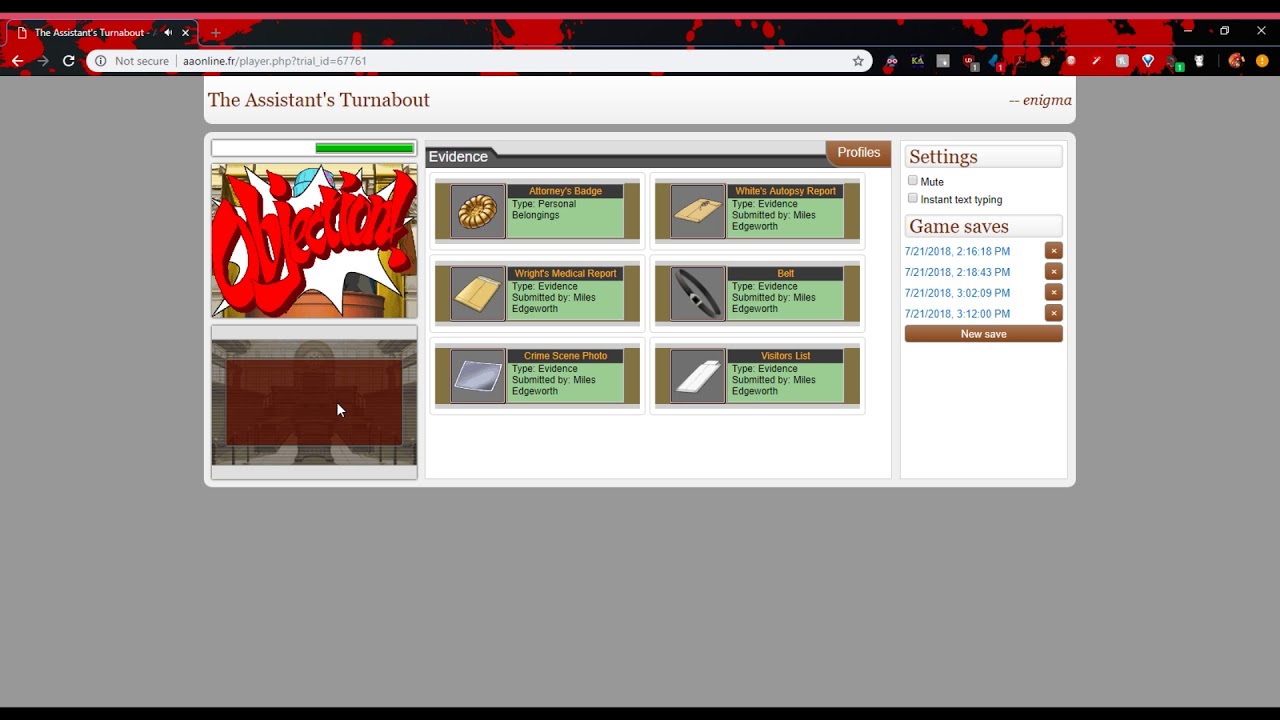Delete the 3:02:09 PM game save
The image size is (1280, 720).
1053,293
